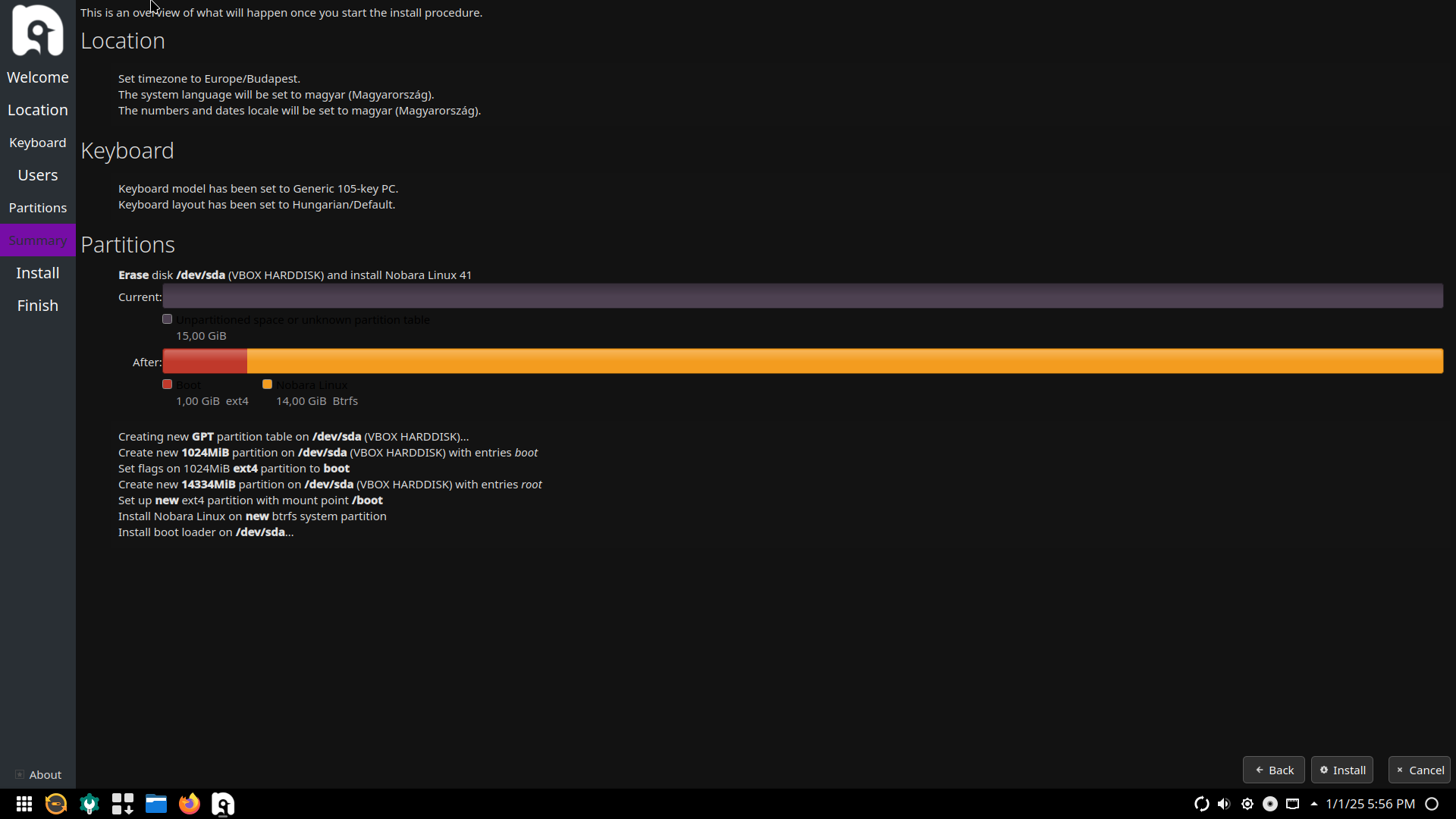Screen dimensions: 1456x819
Task: Open the application launcher grid
Action: click(24, 804)
